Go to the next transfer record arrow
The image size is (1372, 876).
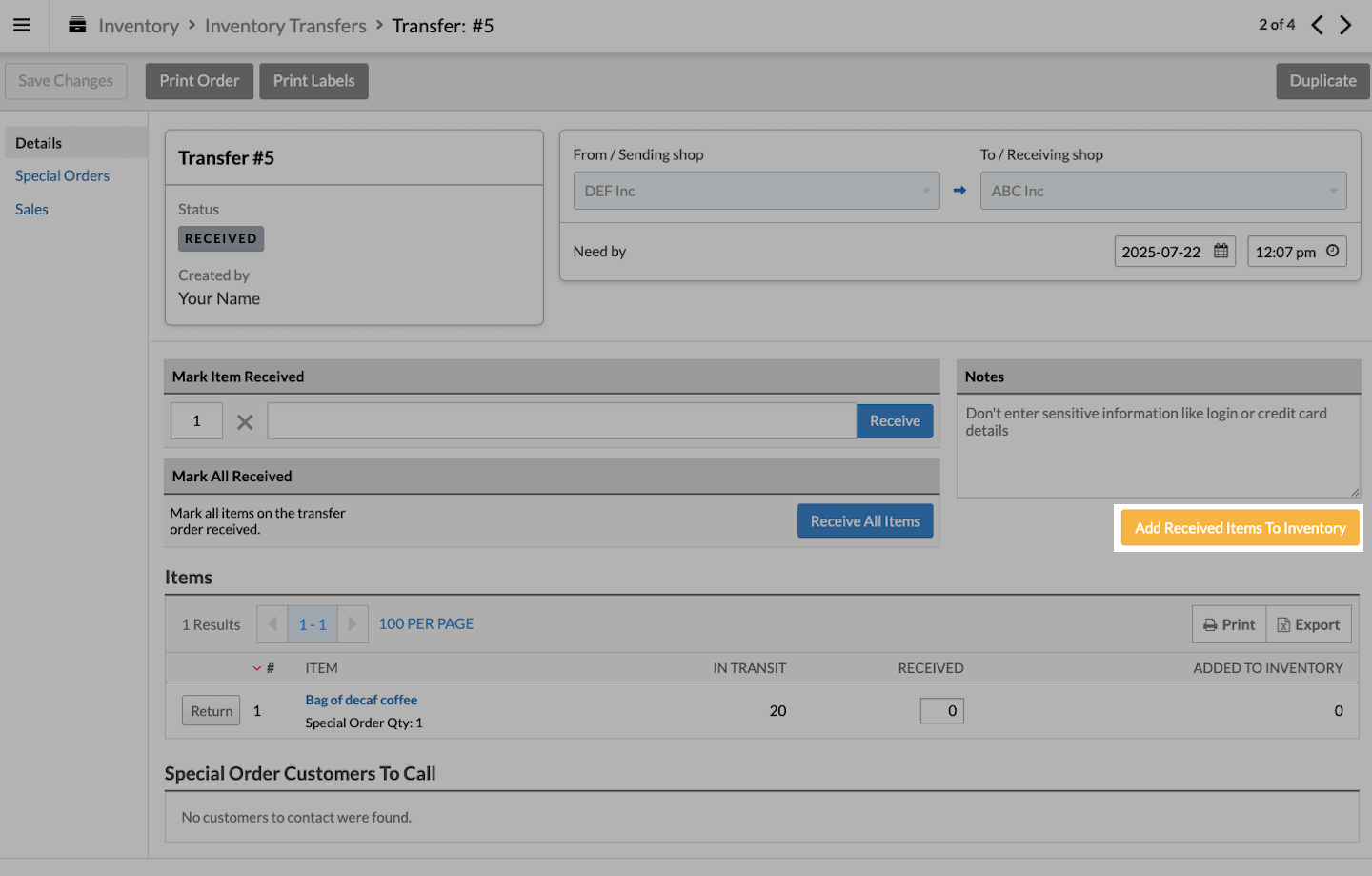tap(1345, 25)
